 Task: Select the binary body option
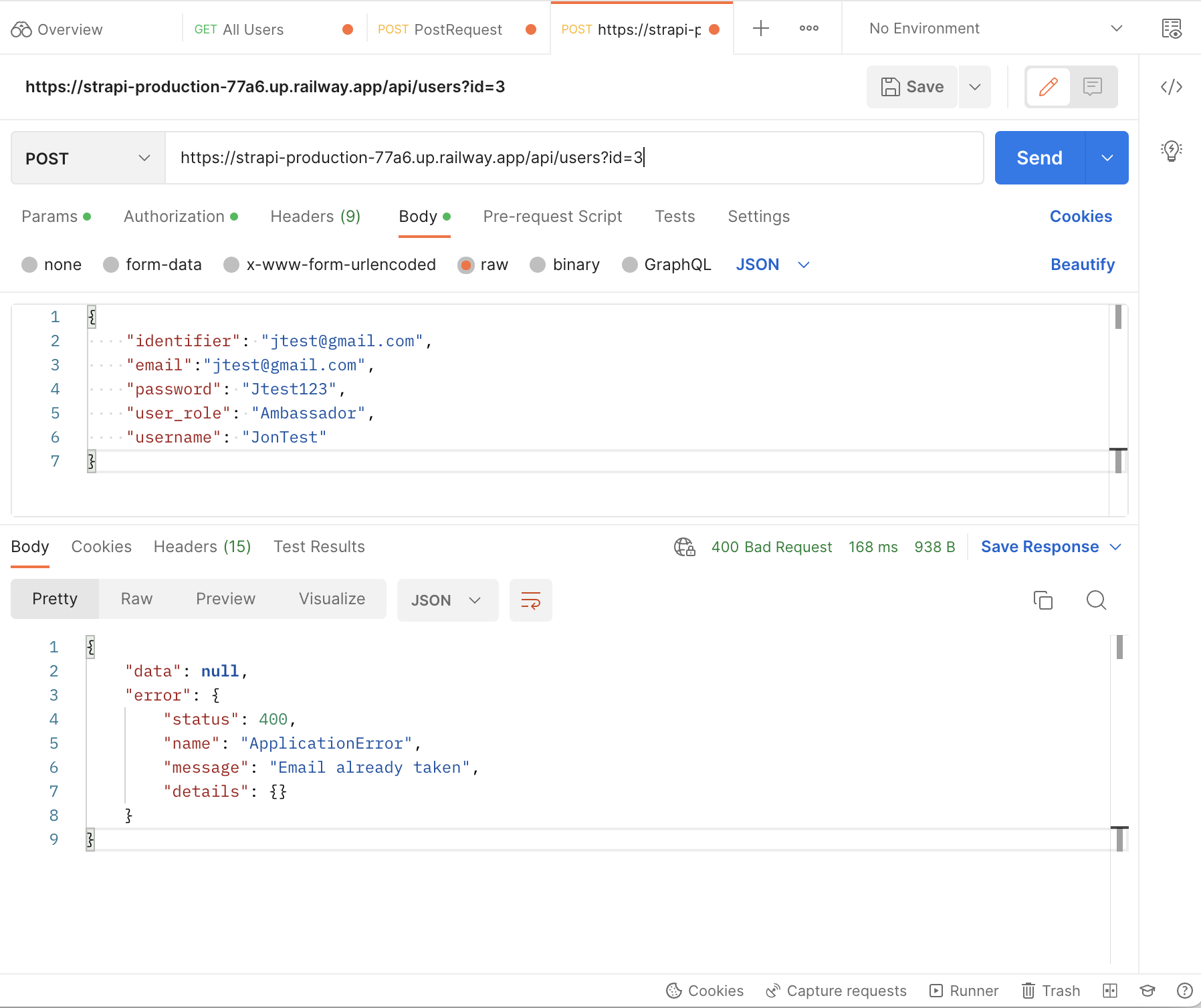[538, 265]
